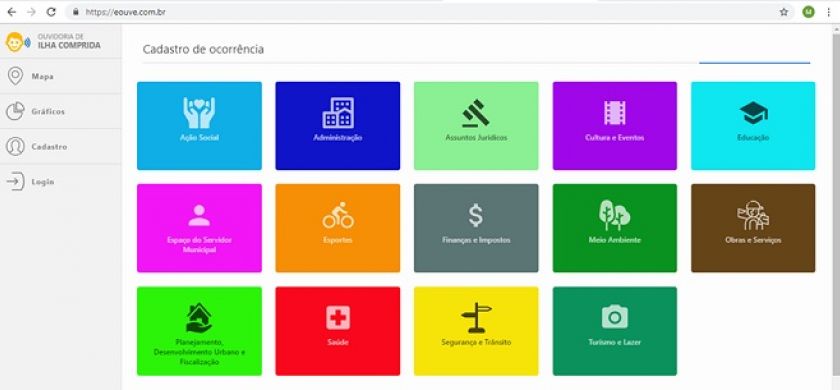Select Espaço do Servidor Municipal tile
This screenshot has height=390, width=840.
click(x=199, y=228)
